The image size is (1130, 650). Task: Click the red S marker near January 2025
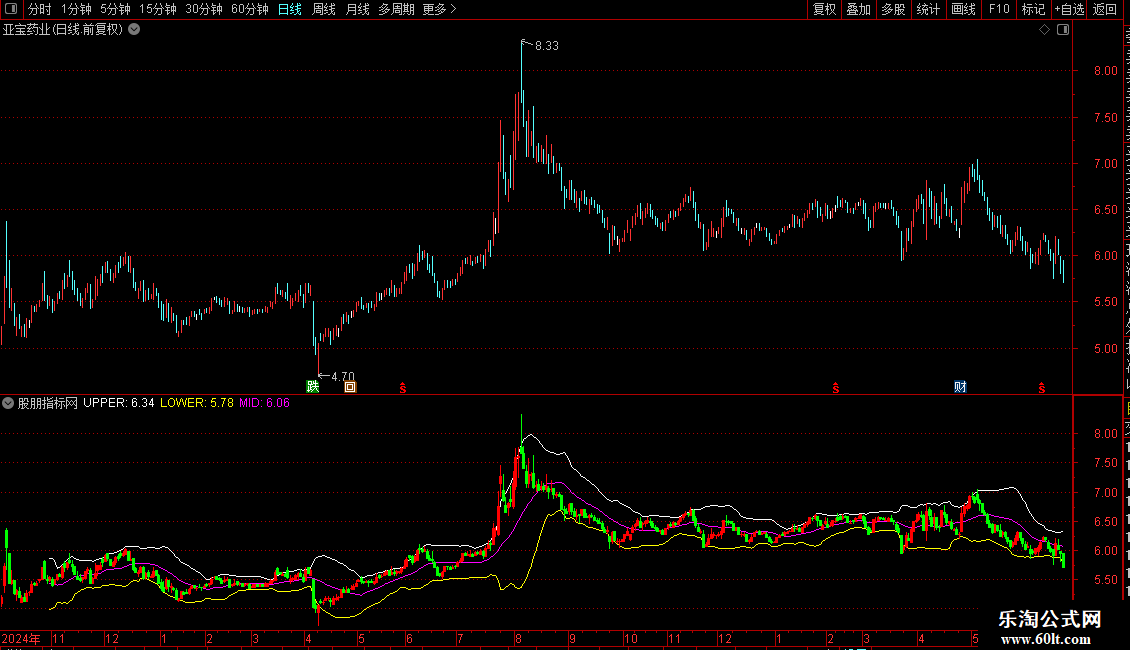(x=836, y=388)
